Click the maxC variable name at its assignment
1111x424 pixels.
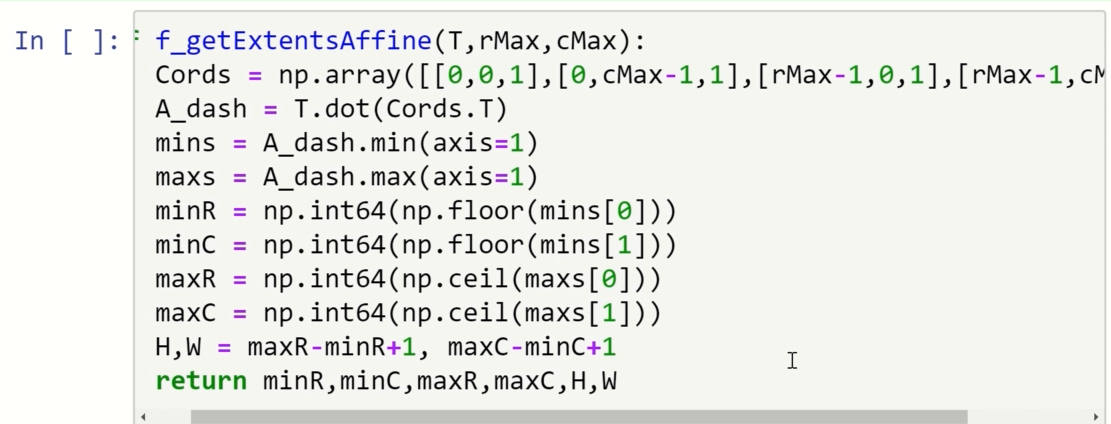pos(186,313)
